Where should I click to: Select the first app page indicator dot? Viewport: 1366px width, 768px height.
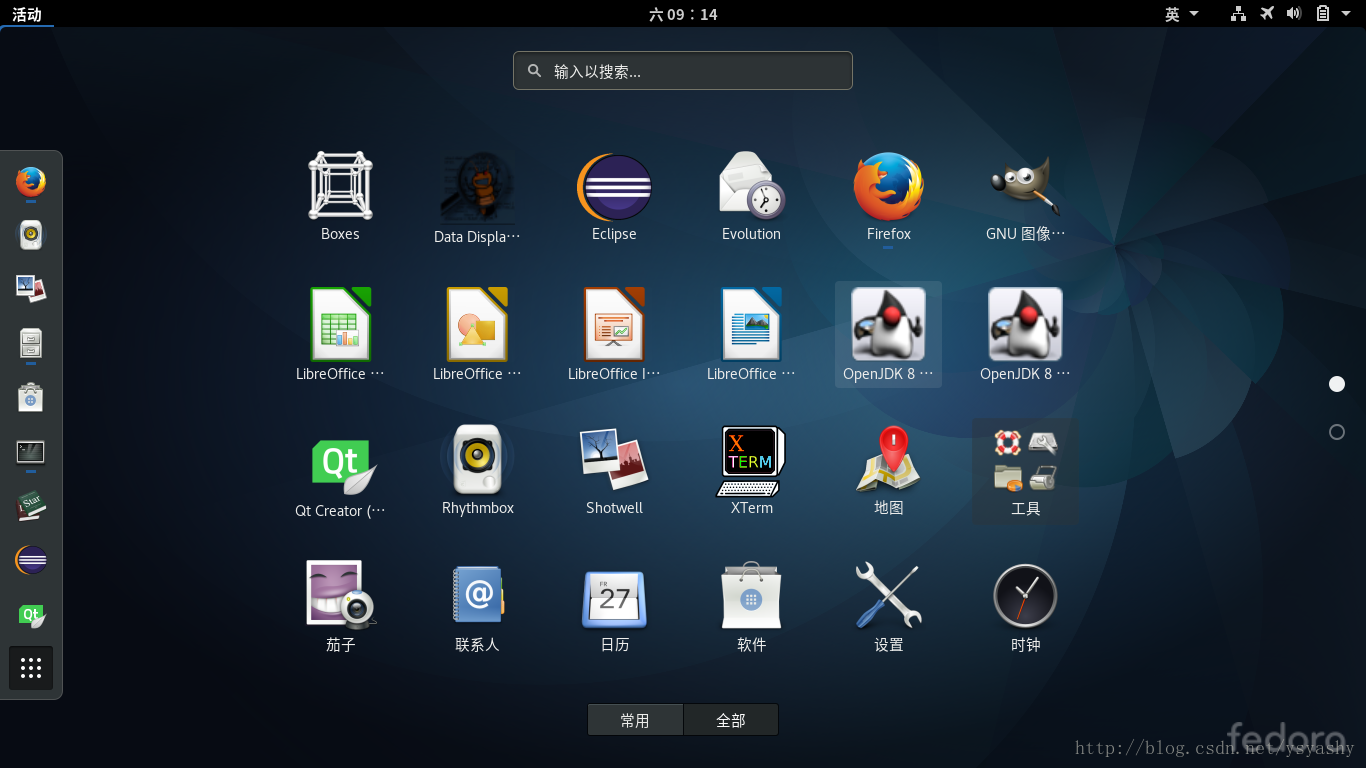coord(1337,384)
